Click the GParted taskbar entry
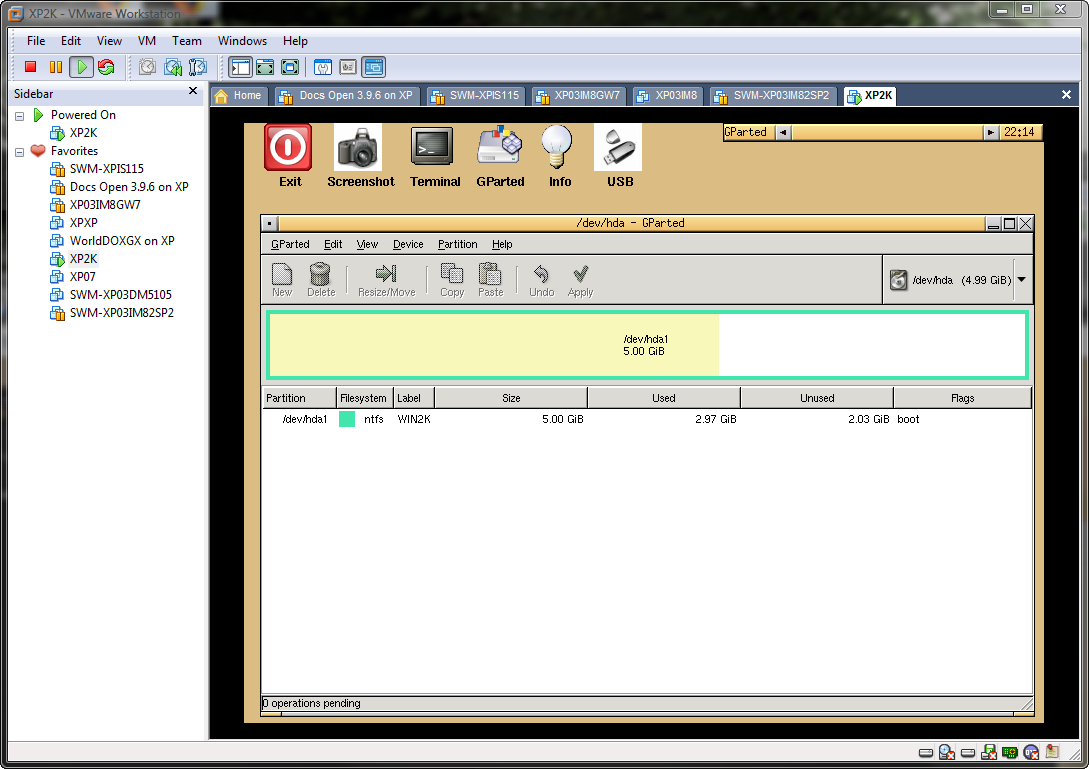This screenshot has height=769, width=1089. (748, 132)
